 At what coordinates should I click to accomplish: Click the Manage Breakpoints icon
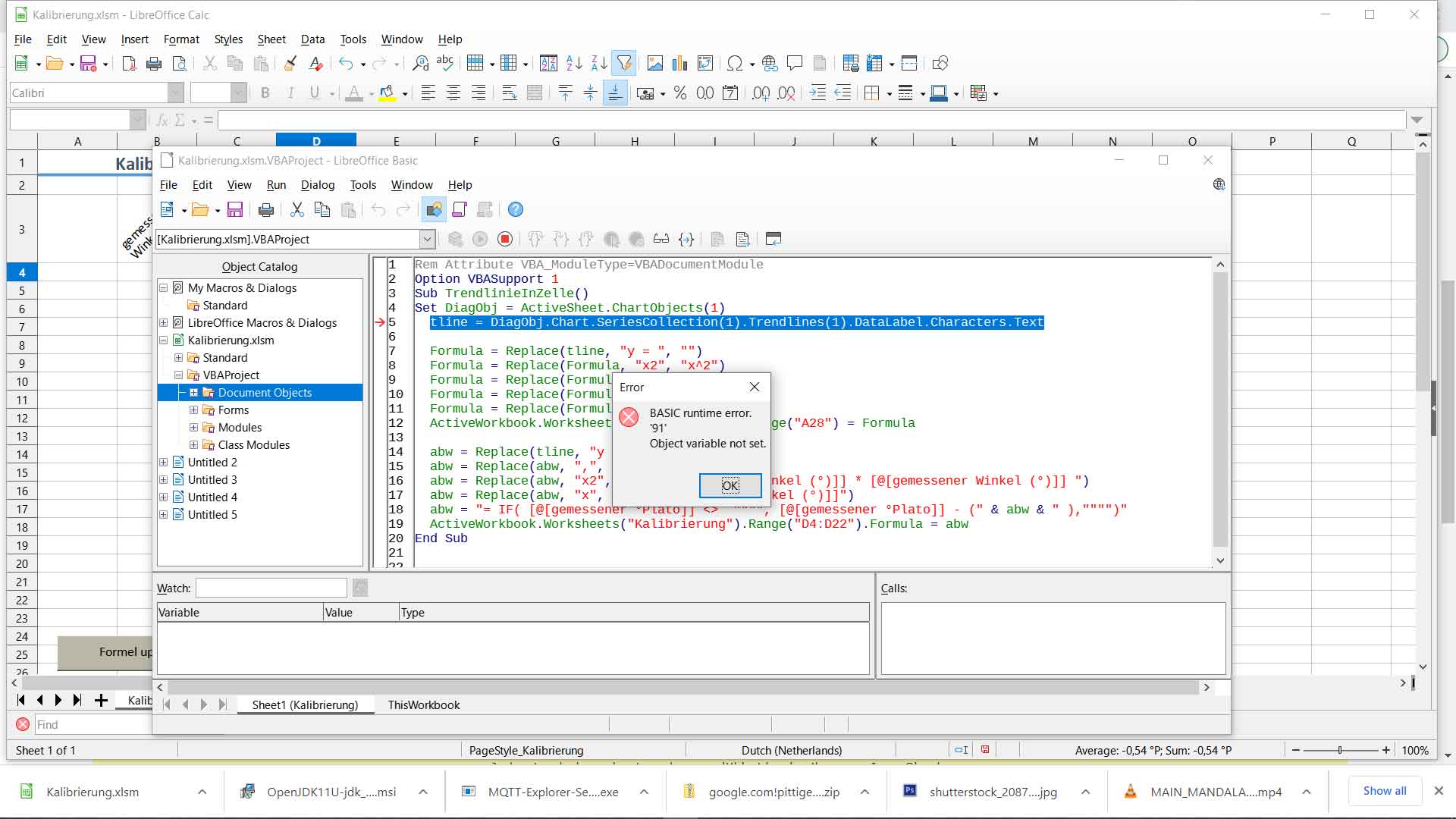click(x=636, y=240)
